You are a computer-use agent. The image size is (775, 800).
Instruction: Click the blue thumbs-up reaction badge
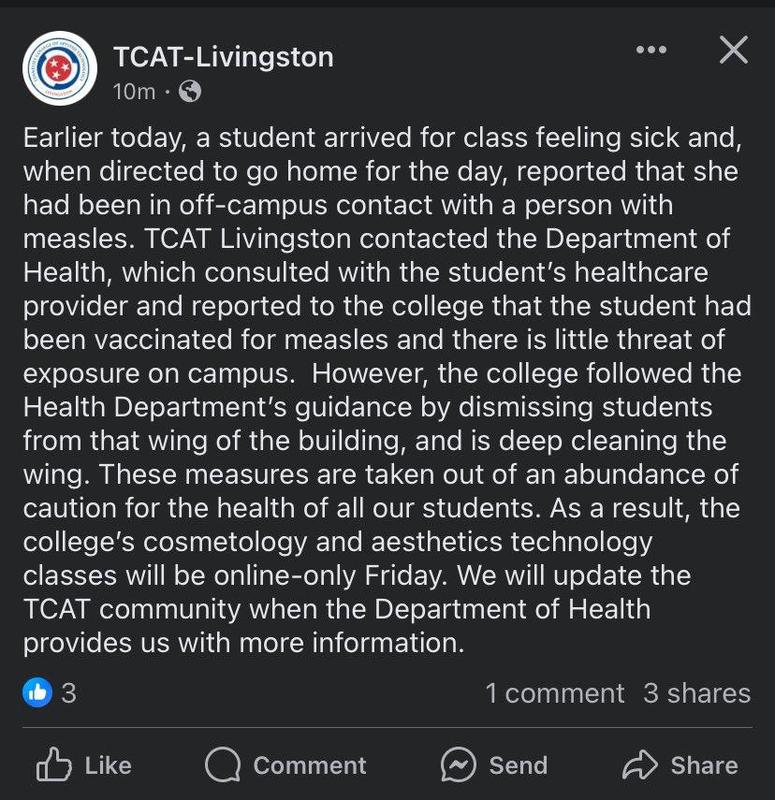tap(37, 692)
